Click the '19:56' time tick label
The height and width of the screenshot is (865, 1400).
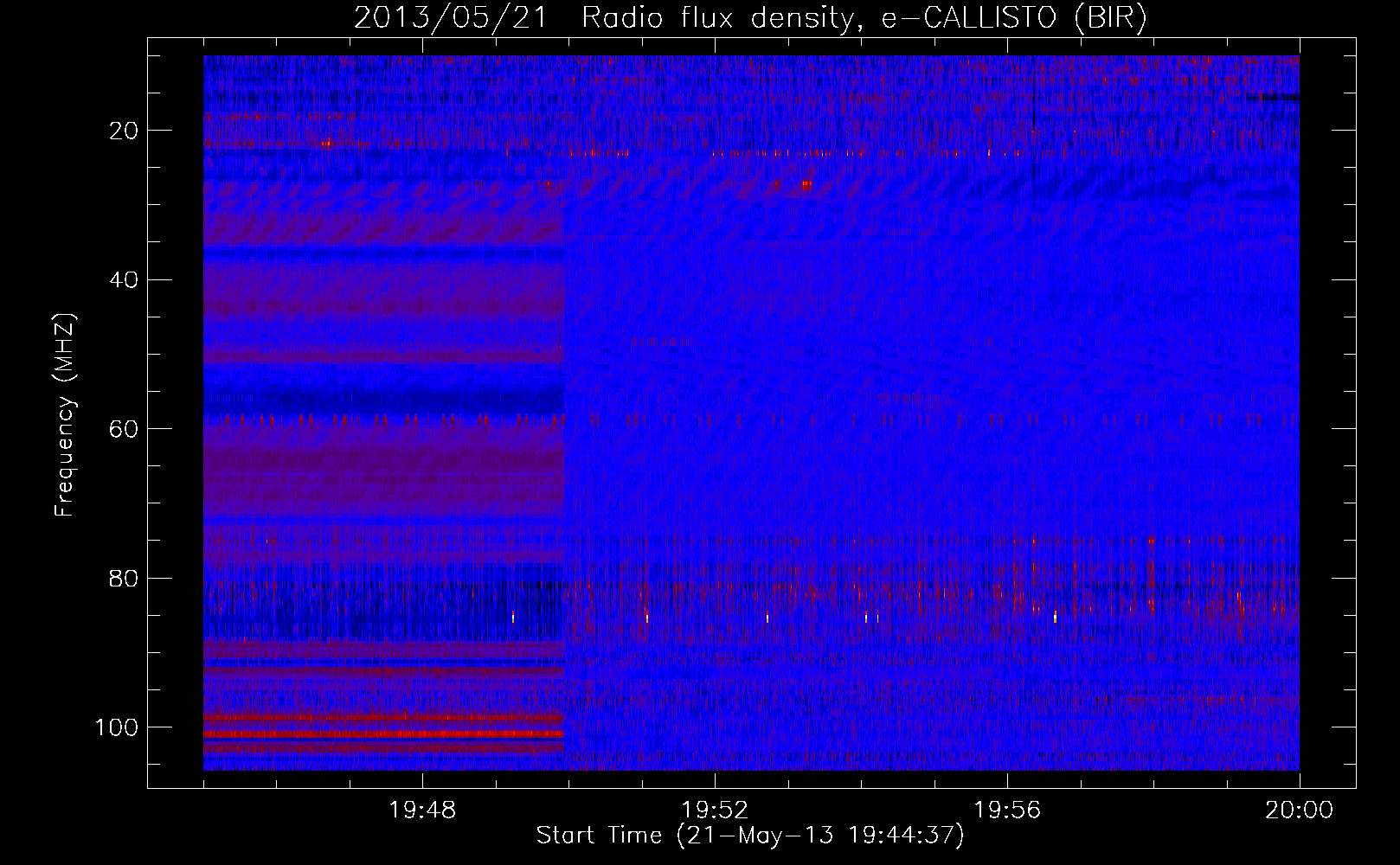[1007, 811]
